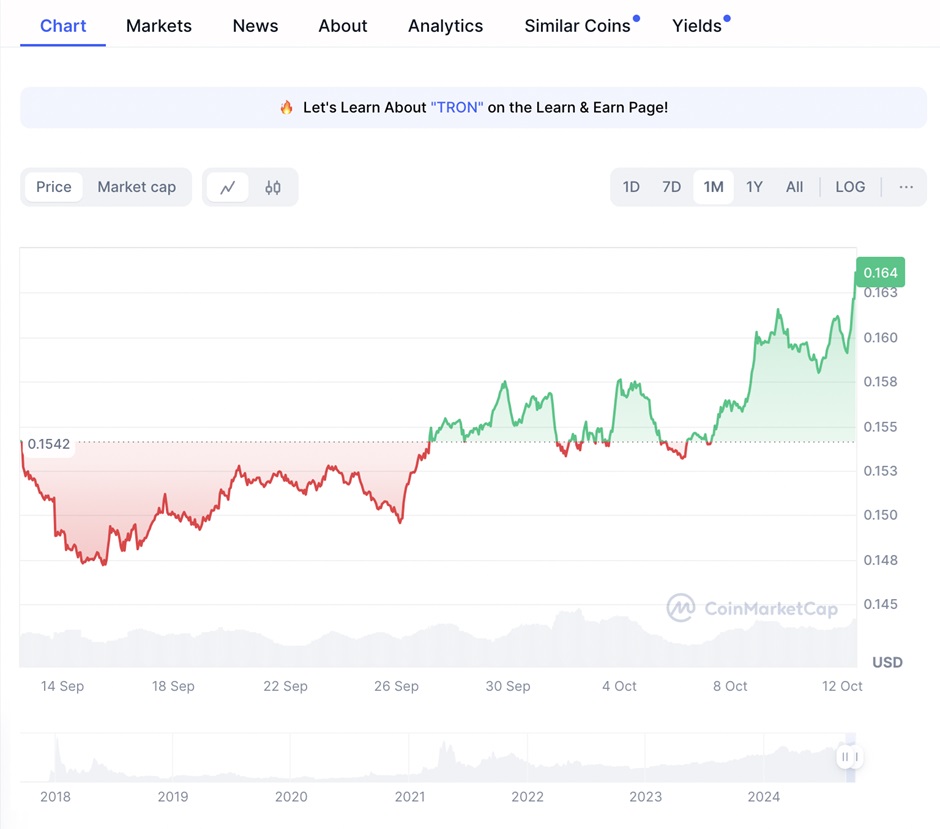
Task: Select the Market cap view toggle
Action: 136,187
